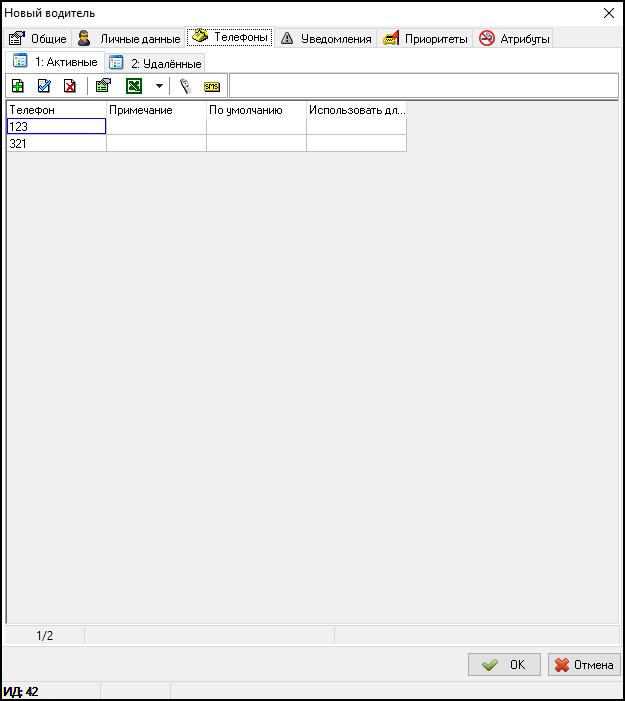Open the Личные данные tab
The image size is (625, 701).
pos(130,39)
